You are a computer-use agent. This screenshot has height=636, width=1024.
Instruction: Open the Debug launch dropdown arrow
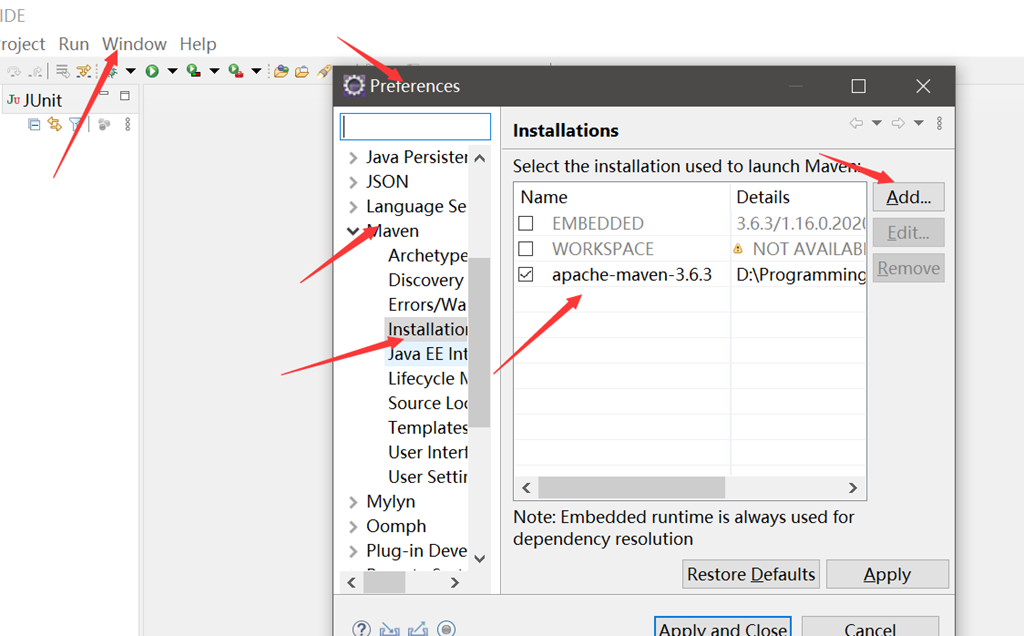click(x=131, y=71)
